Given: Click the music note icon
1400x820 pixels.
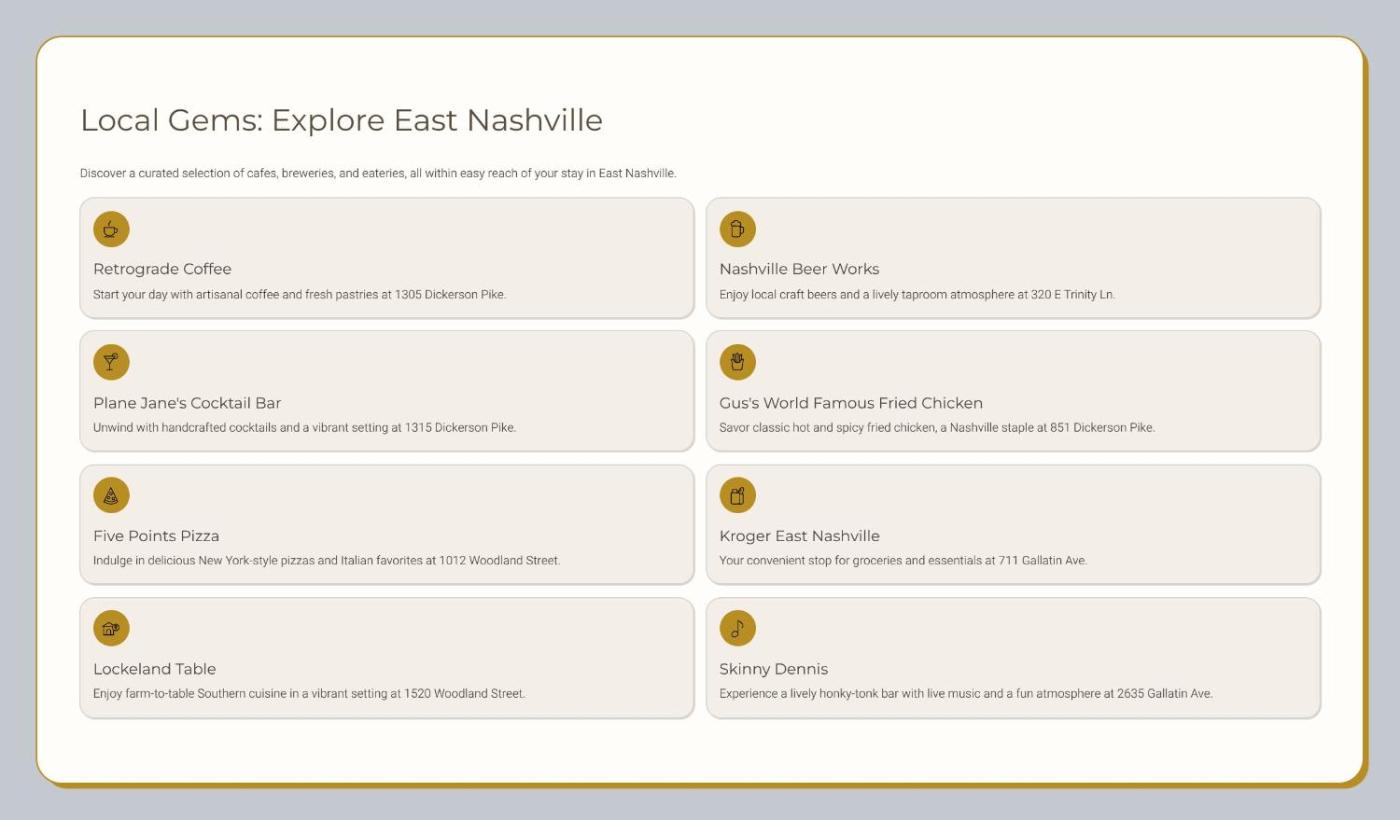Looking at the screenshot, I should pyautogui.click(x=737, y=628).
